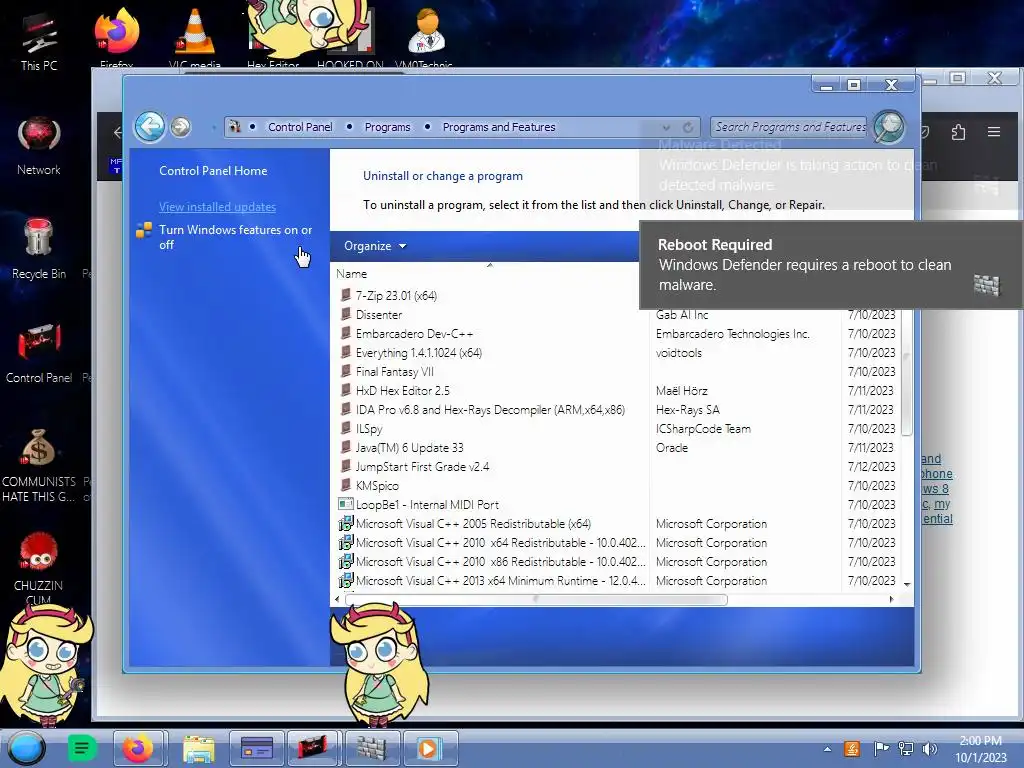Screen dimensions: 1024x768
Task: Open the VM0Technic desktop icon
Action: click(424, 38)
